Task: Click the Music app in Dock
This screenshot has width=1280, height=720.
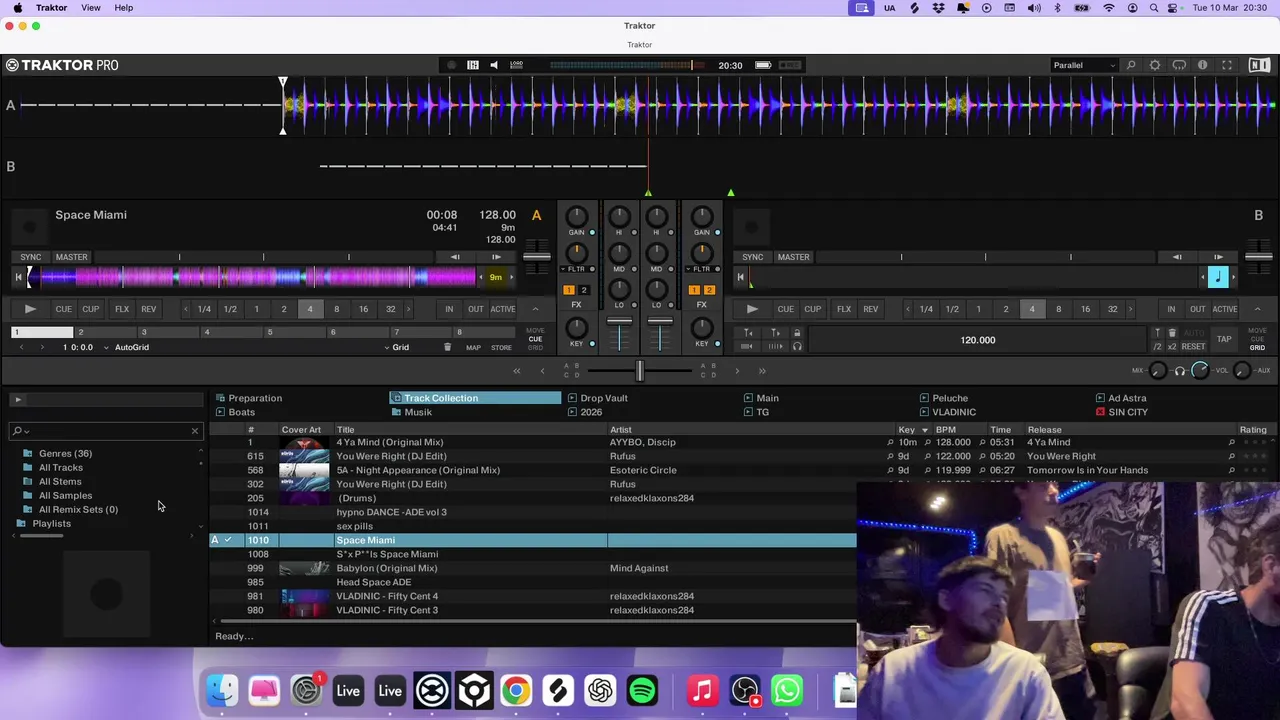Action: (x=703, y=690)
